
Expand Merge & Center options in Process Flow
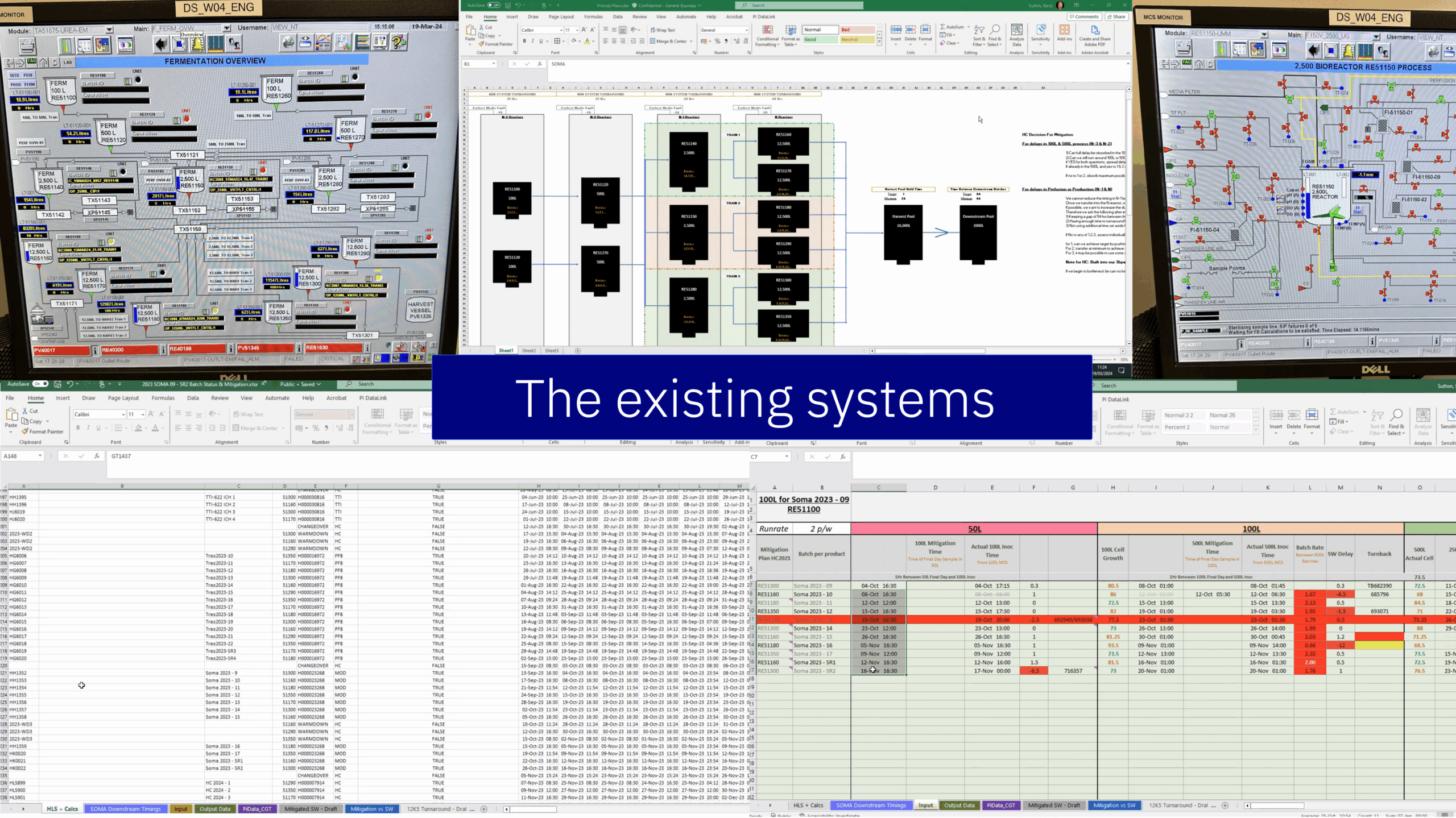click(x=691, y=41)
